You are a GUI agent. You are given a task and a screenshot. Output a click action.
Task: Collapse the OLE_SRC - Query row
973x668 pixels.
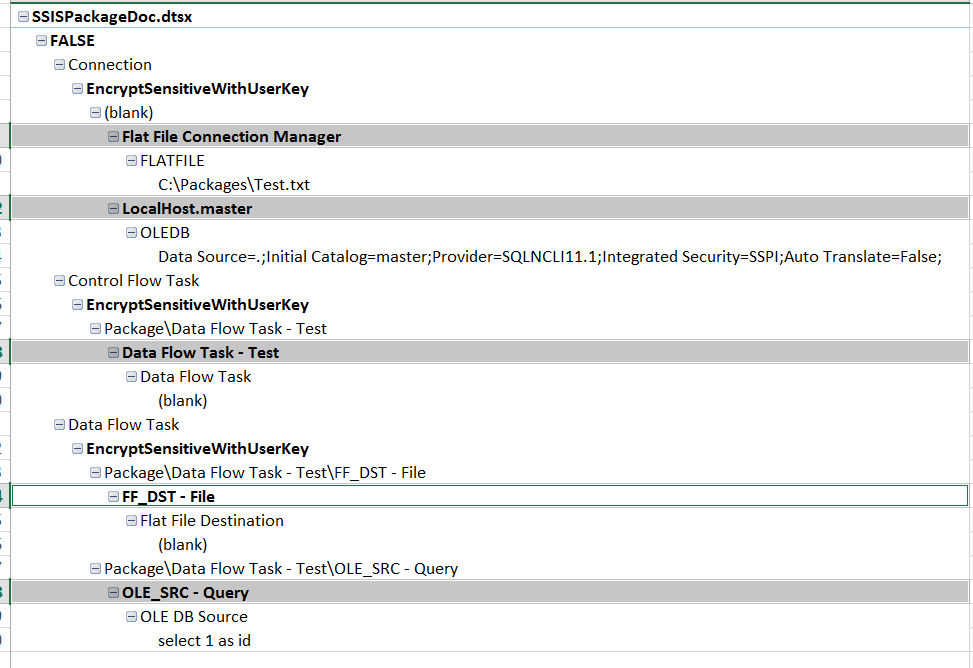[114, 593]
